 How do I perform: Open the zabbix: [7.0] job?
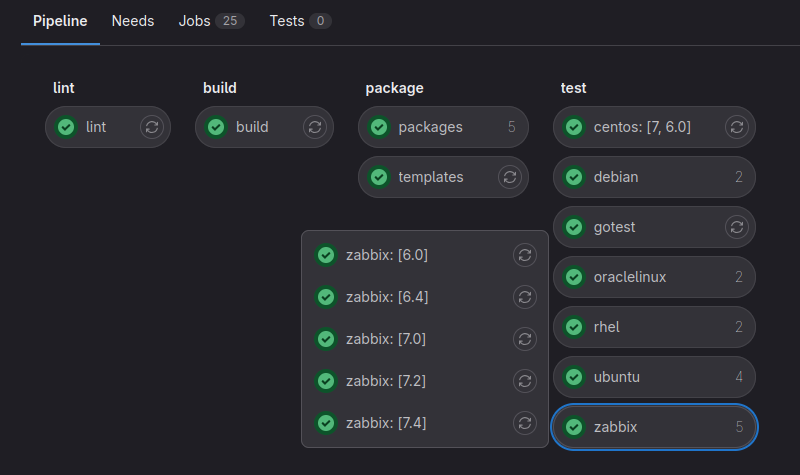point(386,339)
